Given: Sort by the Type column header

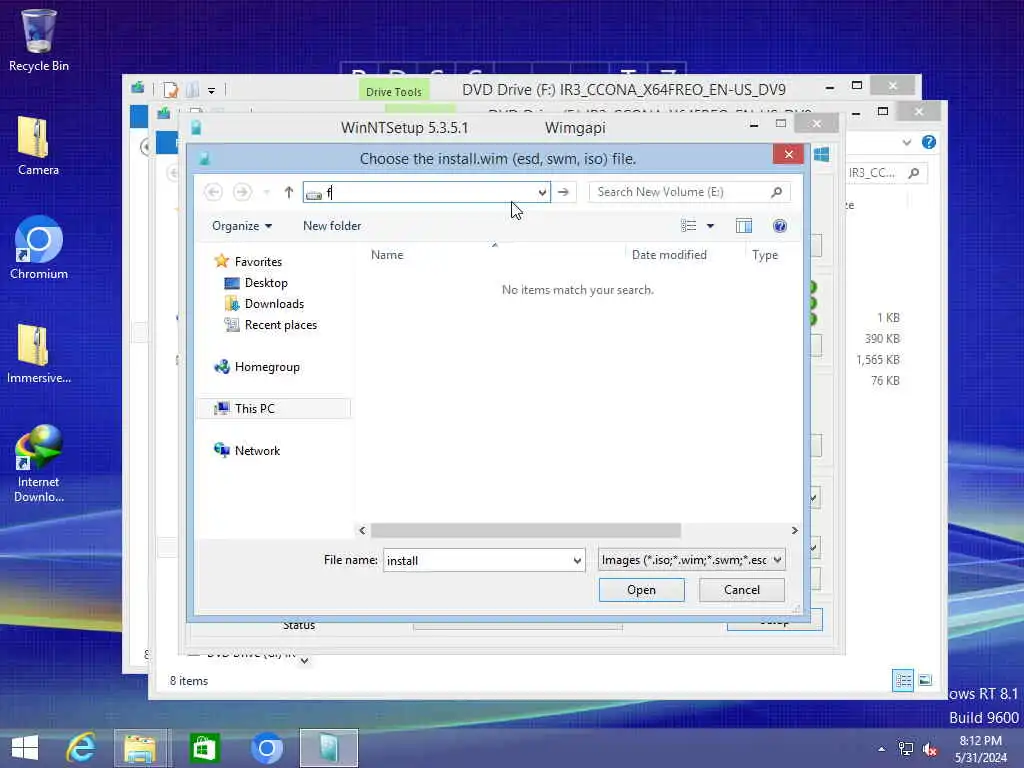Looking at the screenshot, I should [x=765, y=255].
